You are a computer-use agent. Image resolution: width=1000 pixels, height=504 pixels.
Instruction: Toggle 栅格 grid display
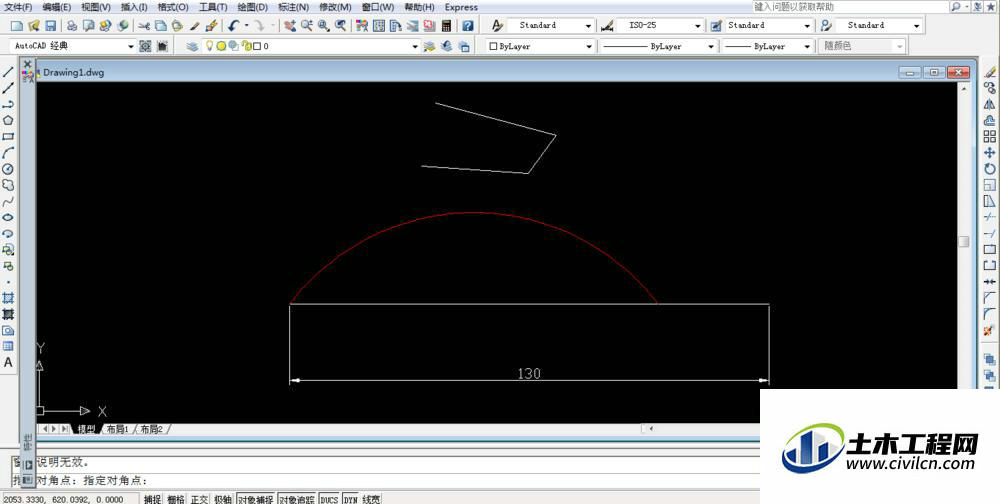coord(176,499)
